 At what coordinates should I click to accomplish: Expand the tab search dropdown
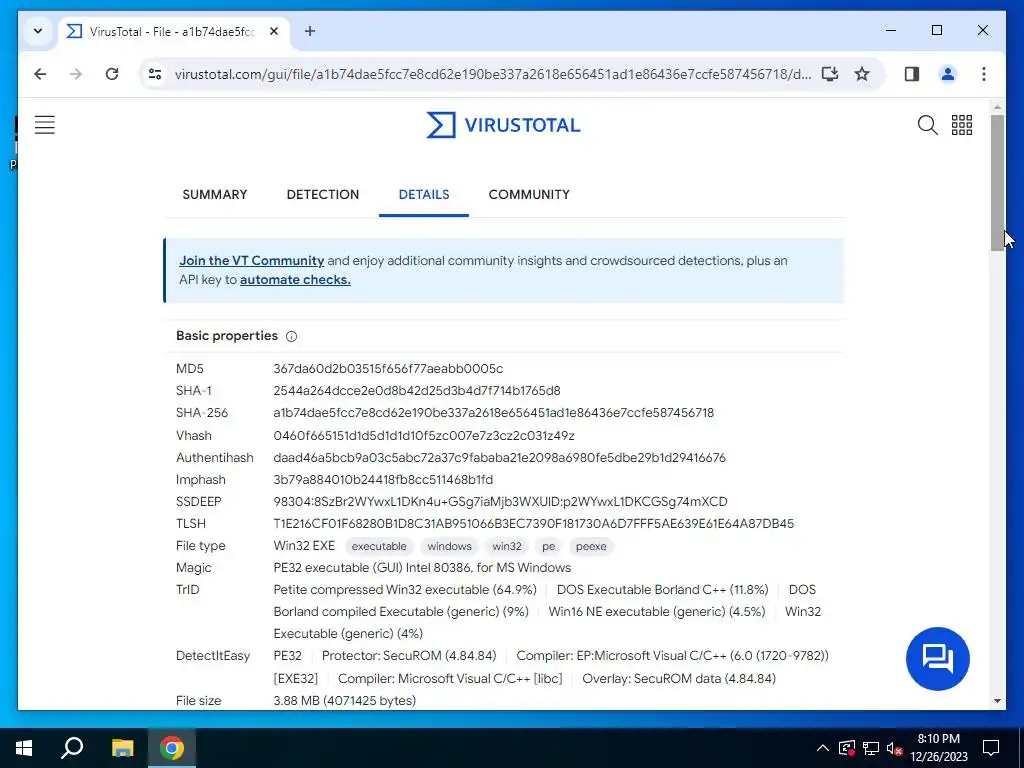pos(38,31)
